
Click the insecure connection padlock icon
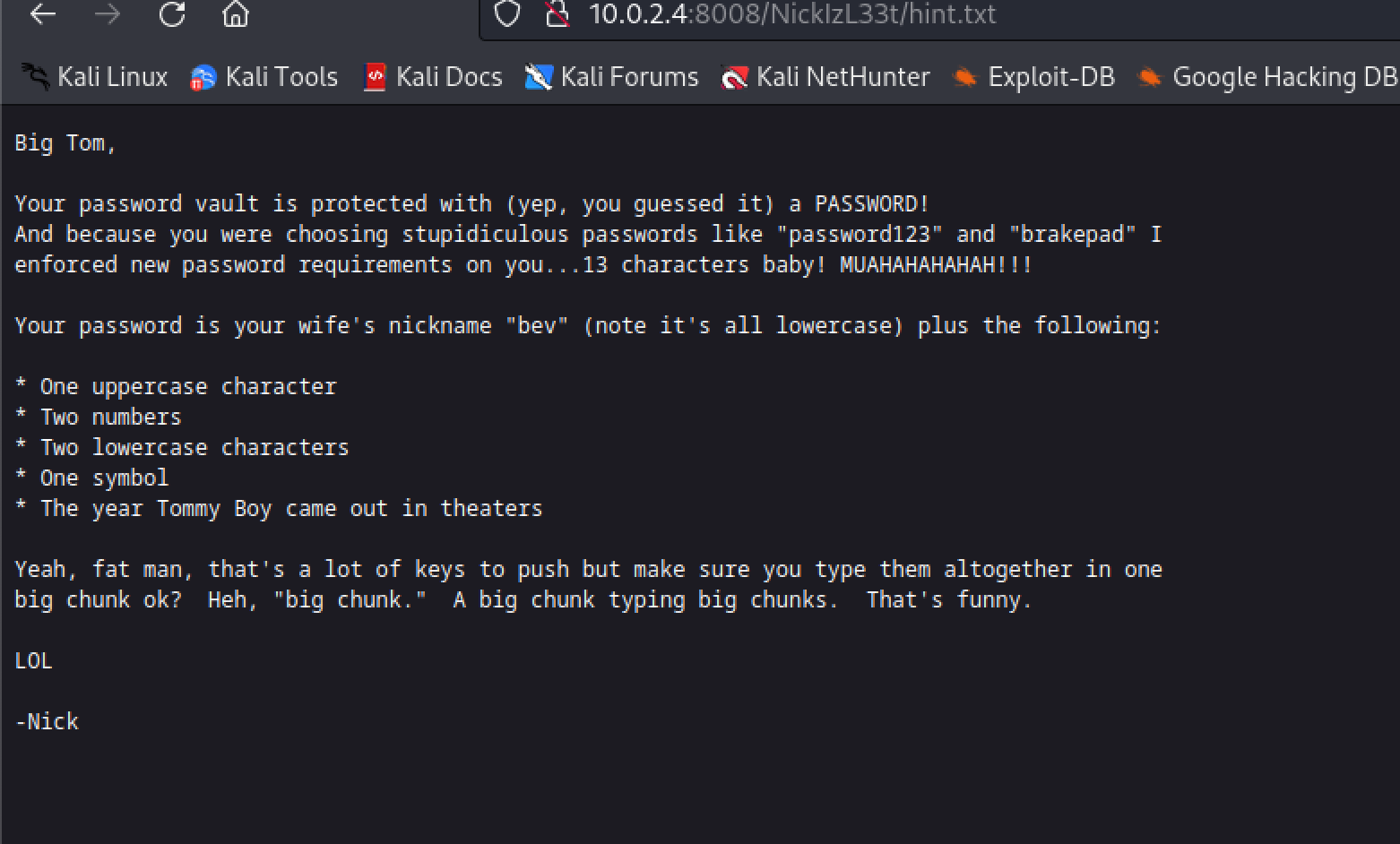pyautogui.click(x=557, y=13)
